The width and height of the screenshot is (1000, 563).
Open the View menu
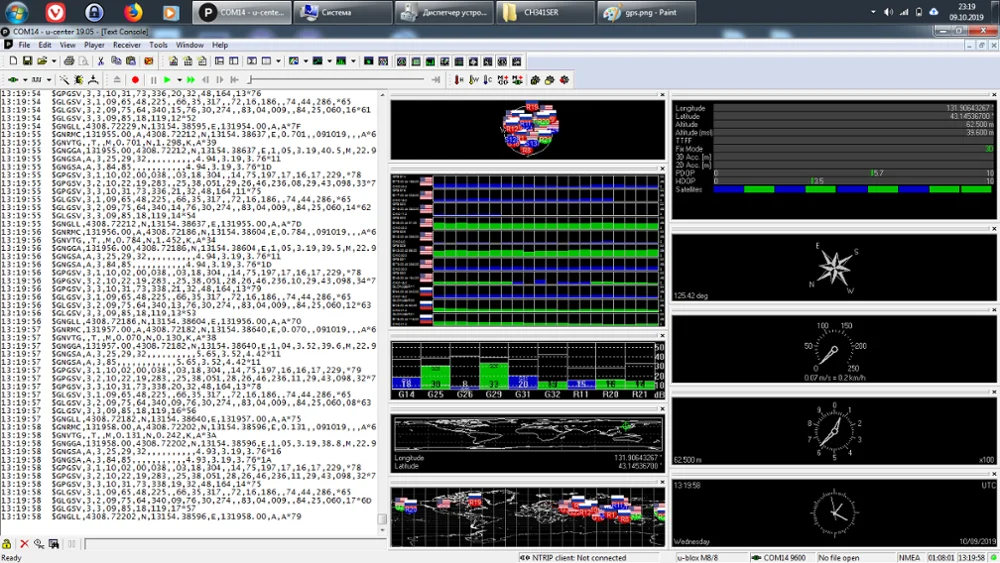tap(68, 45)
